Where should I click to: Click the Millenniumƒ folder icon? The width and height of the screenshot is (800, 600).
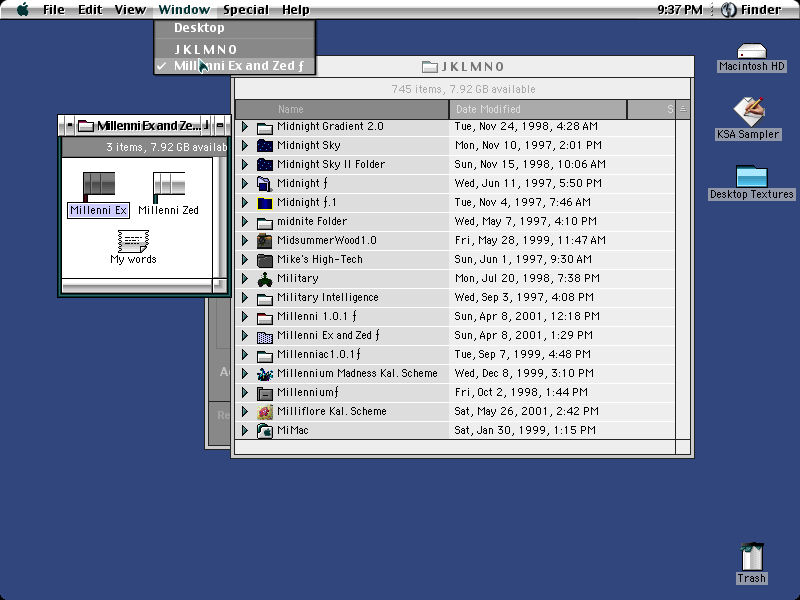(x=264, y=392)
